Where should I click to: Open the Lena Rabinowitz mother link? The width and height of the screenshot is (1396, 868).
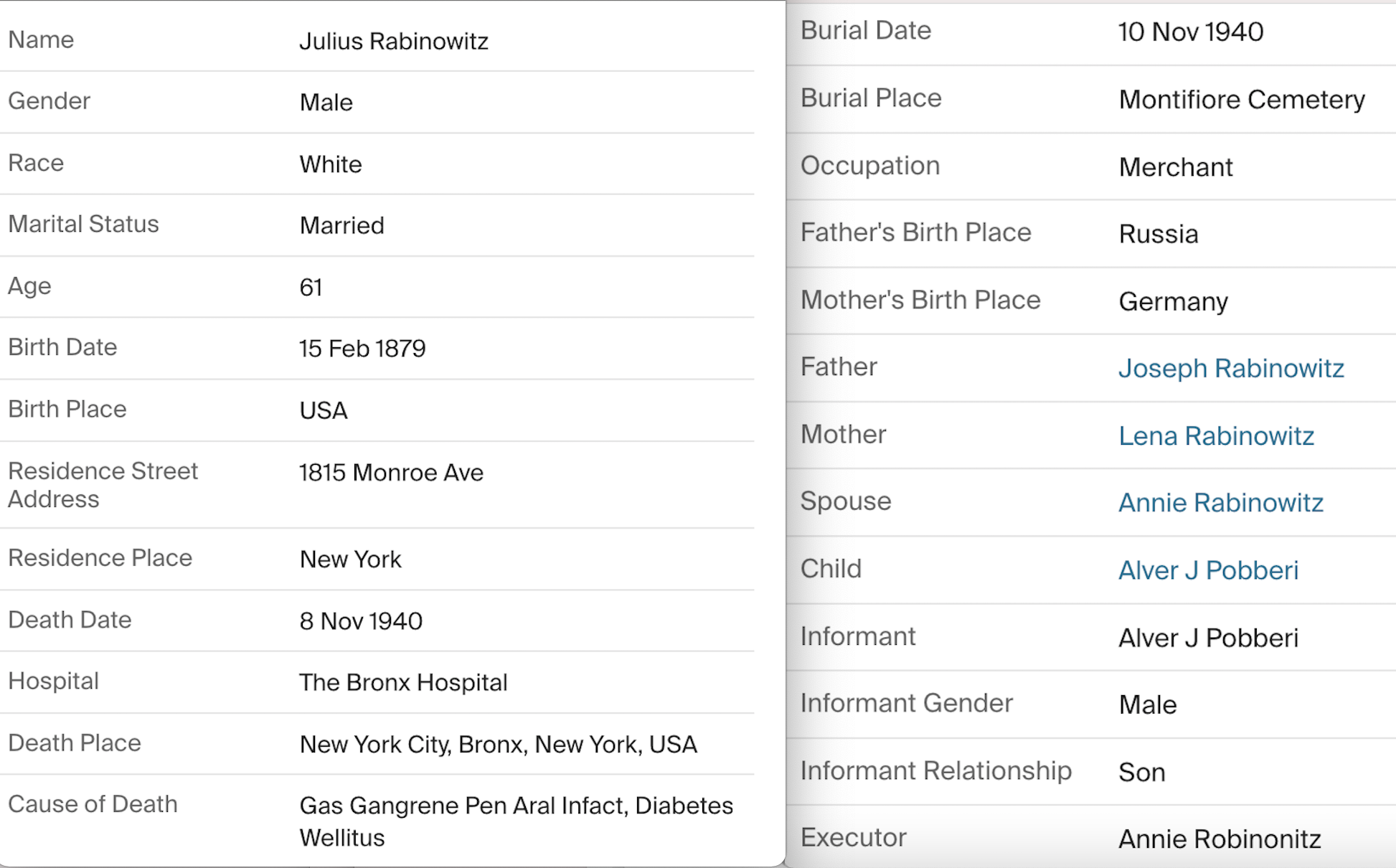pos(1216,435)
